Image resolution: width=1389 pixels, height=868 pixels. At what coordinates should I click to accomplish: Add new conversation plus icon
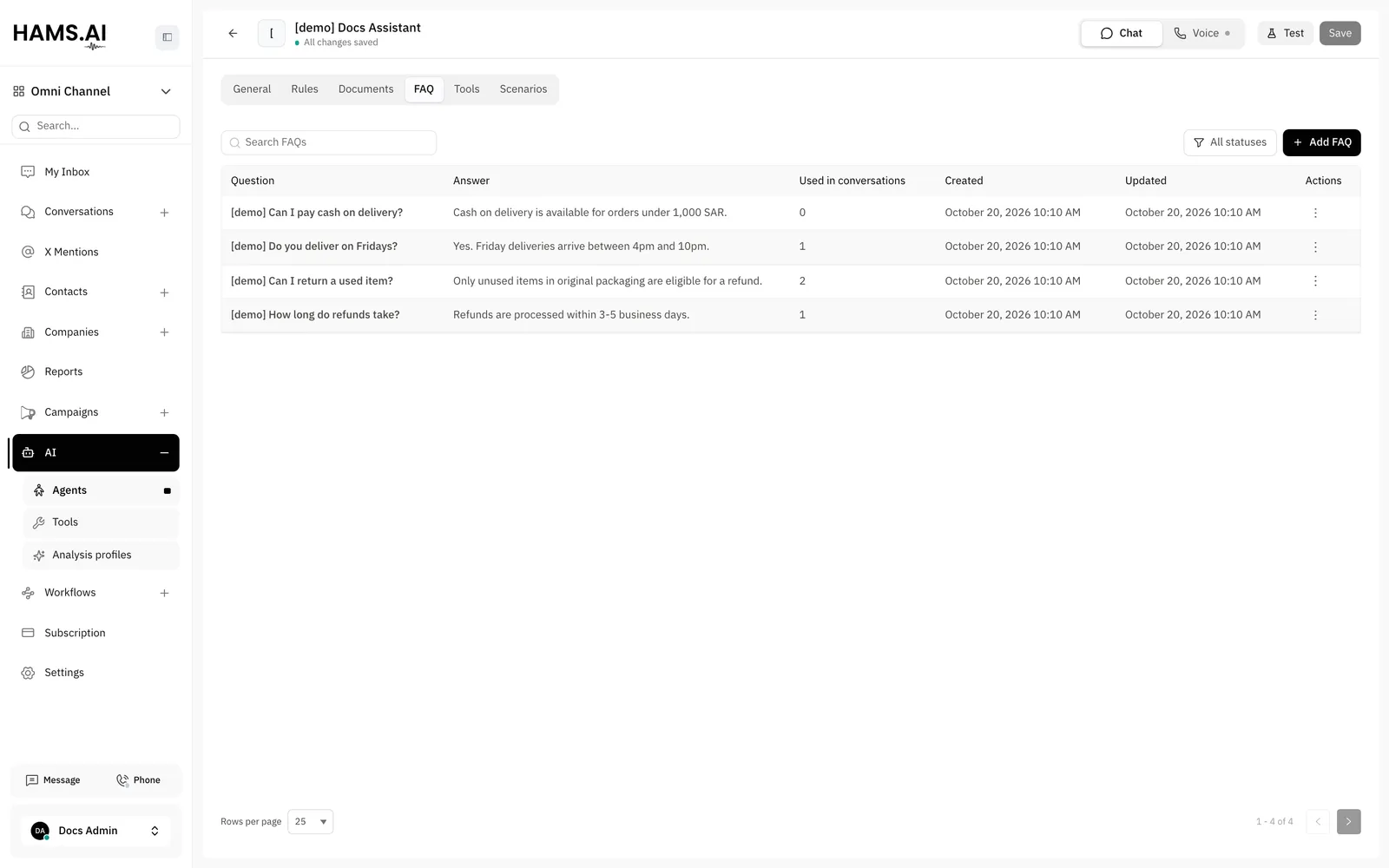[164, 213]
